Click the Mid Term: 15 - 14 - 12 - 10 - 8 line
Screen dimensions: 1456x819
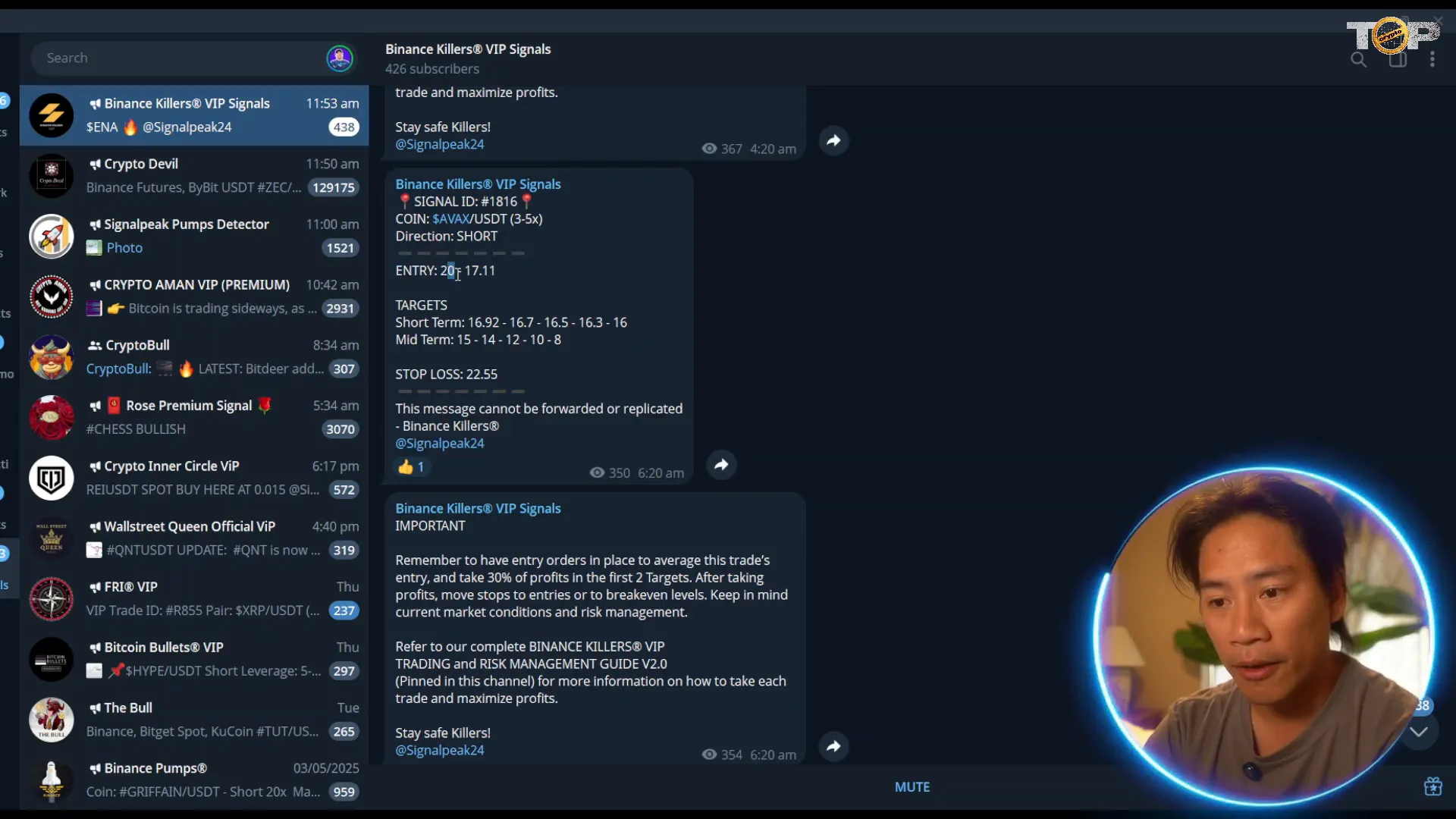[x=479, y=340]
